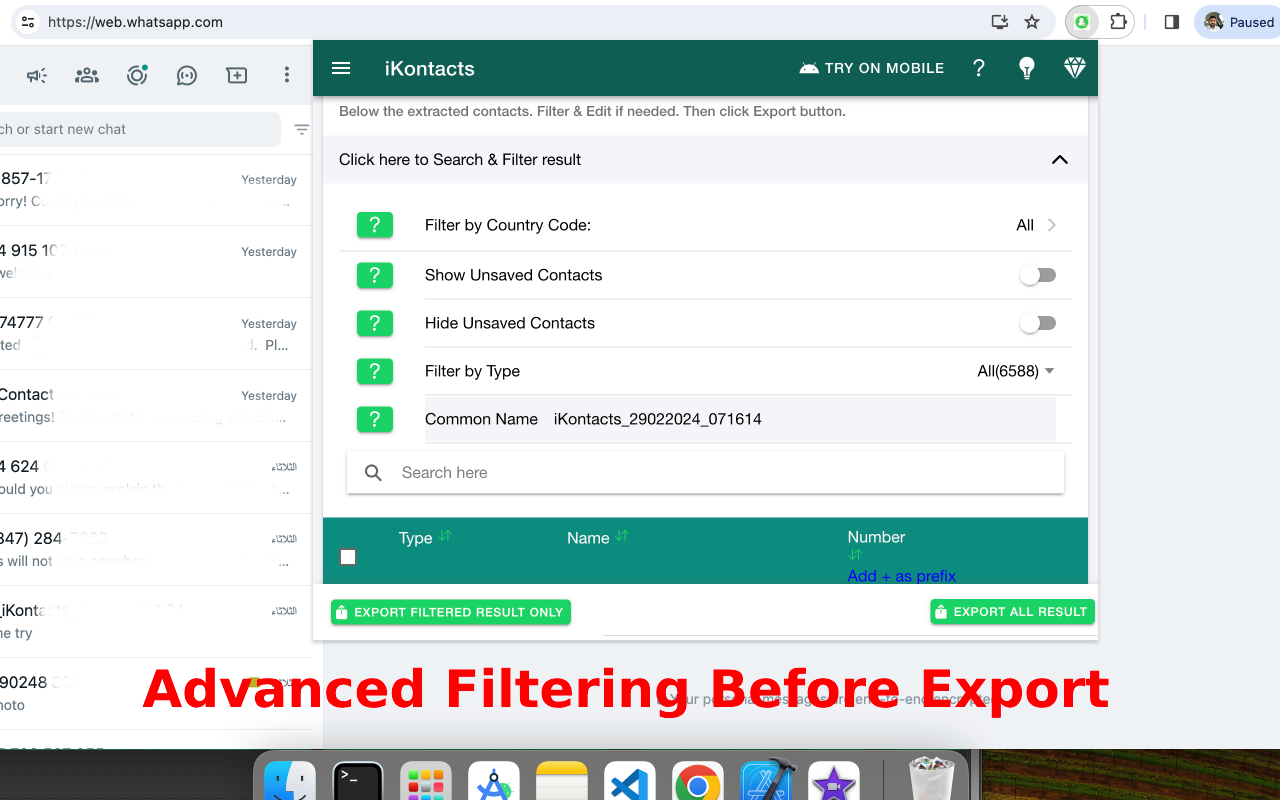Open the Communities icon in WhatsApp sidebar
The height and width of the screenshot is (800, 1280).
point(86,74)
